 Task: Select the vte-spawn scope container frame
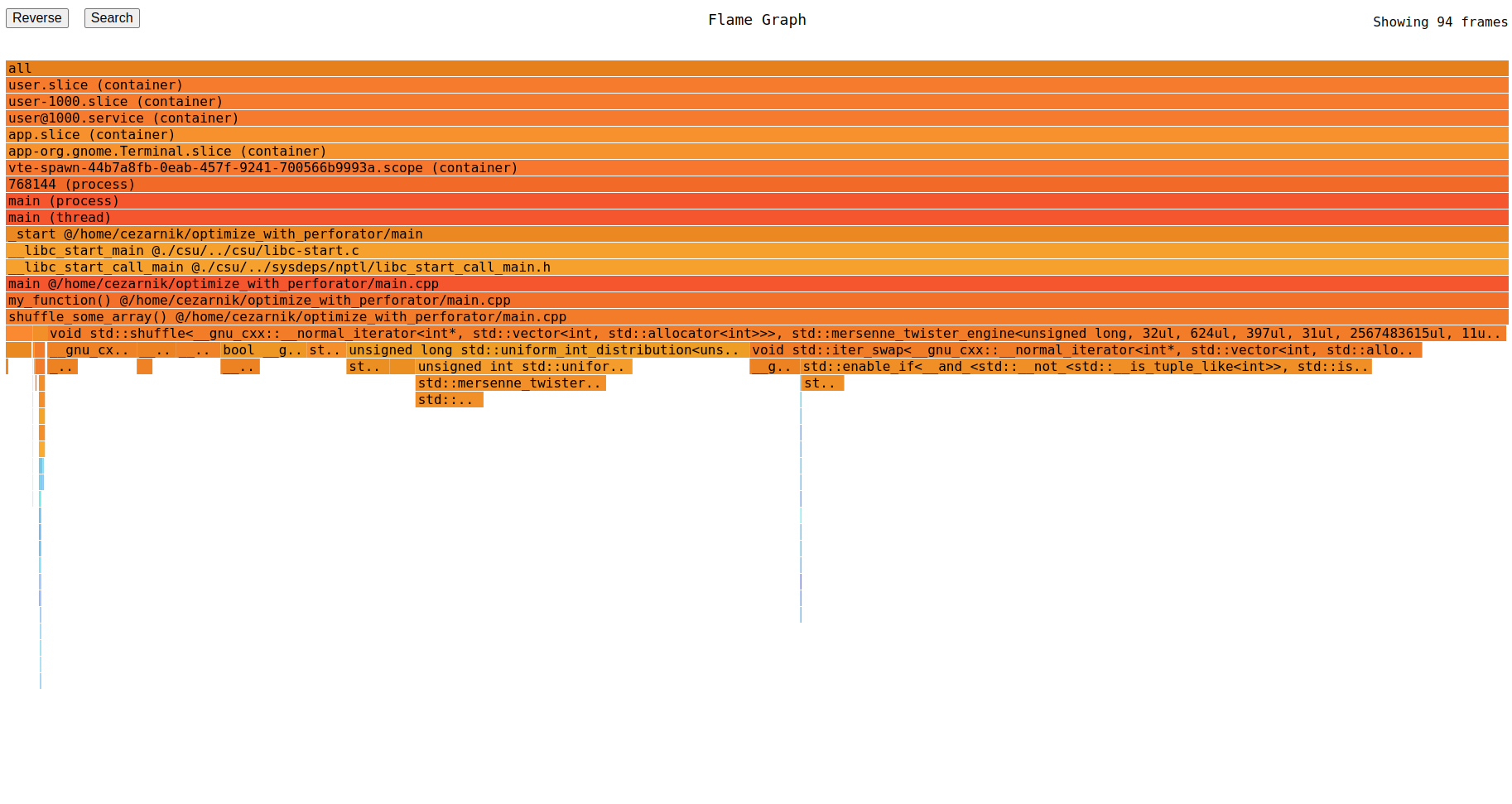click(745, 167)
